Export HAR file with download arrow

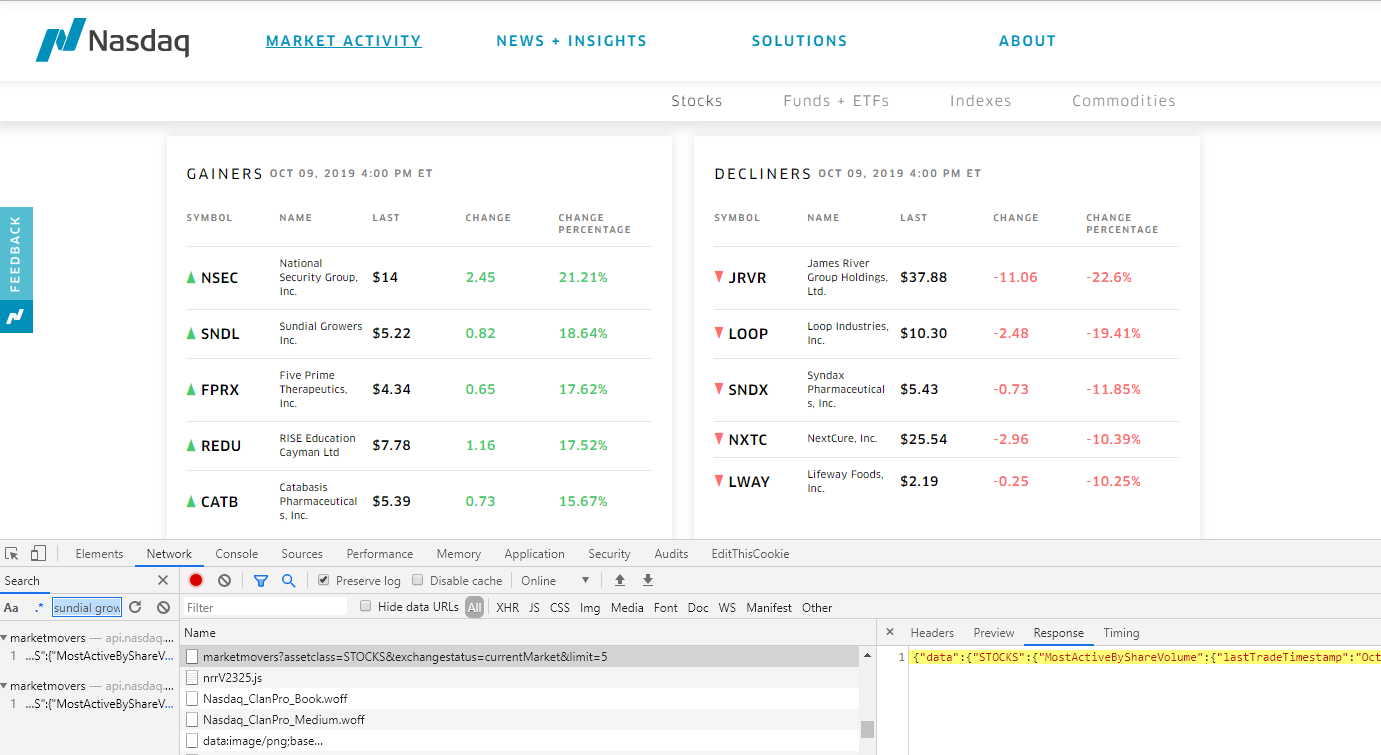coord(648,580)
